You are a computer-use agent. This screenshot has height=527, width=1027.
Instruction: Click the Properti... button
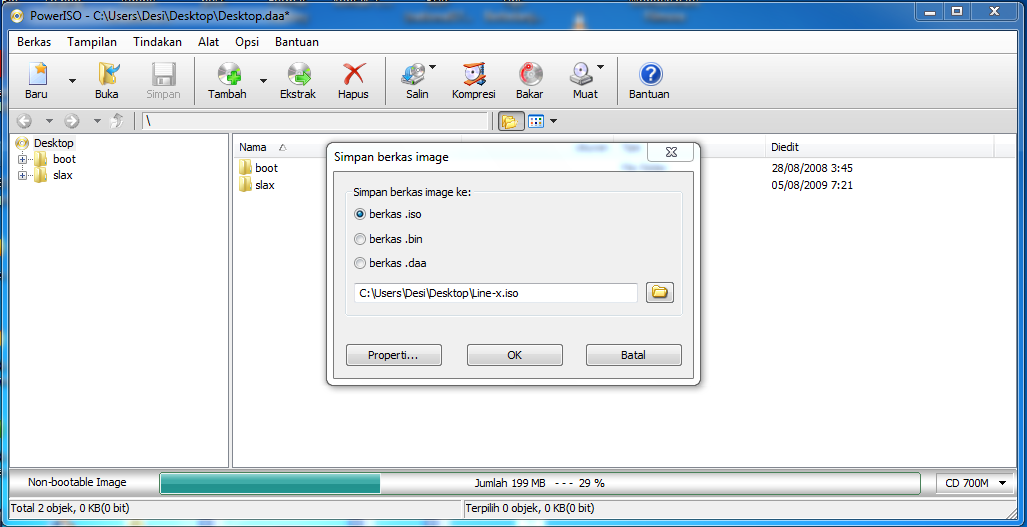[394, 355]
